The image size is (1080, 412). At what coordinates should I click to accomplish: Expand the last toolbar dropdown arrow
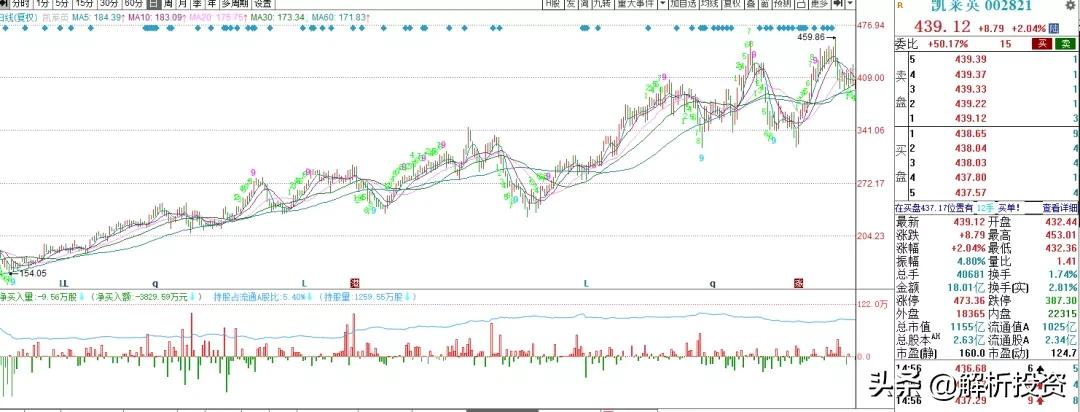(x=850, y=3)
